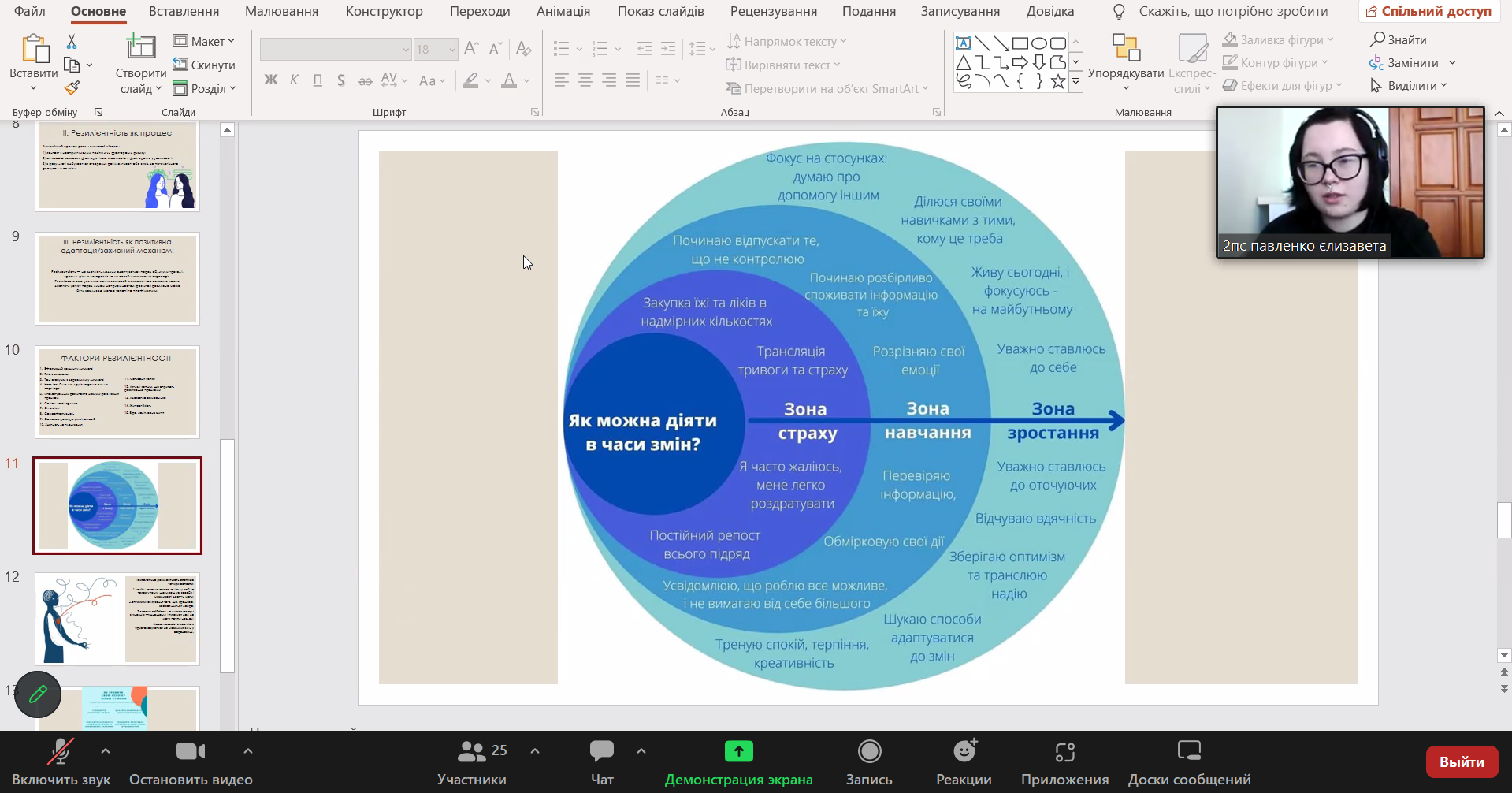The height and width of the screenshot is (793, 1512).
Task: Open the font size combo box
Action: click(x=436, y=49)
